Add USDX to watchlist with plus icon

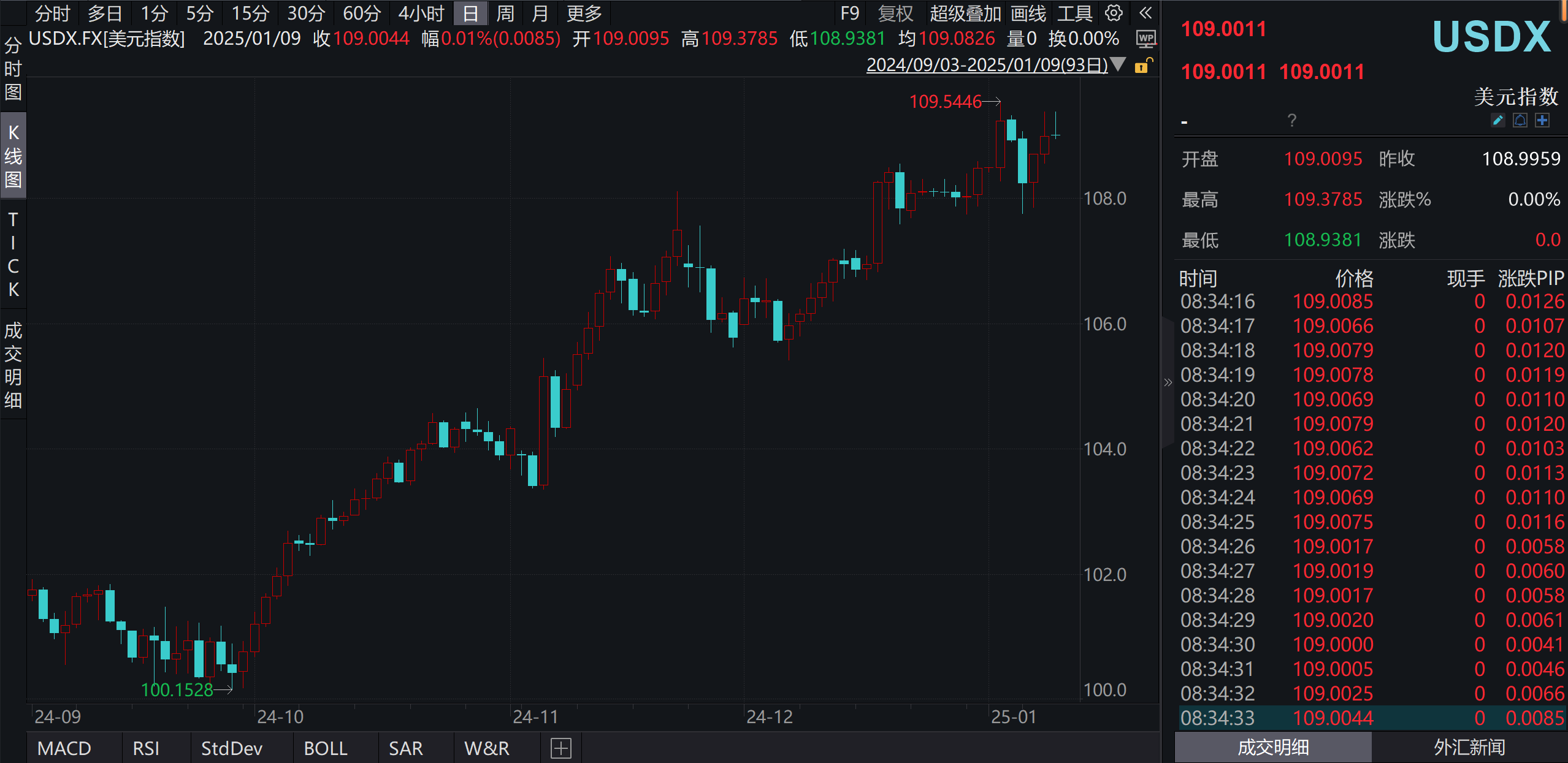(x=1542, y=120)
